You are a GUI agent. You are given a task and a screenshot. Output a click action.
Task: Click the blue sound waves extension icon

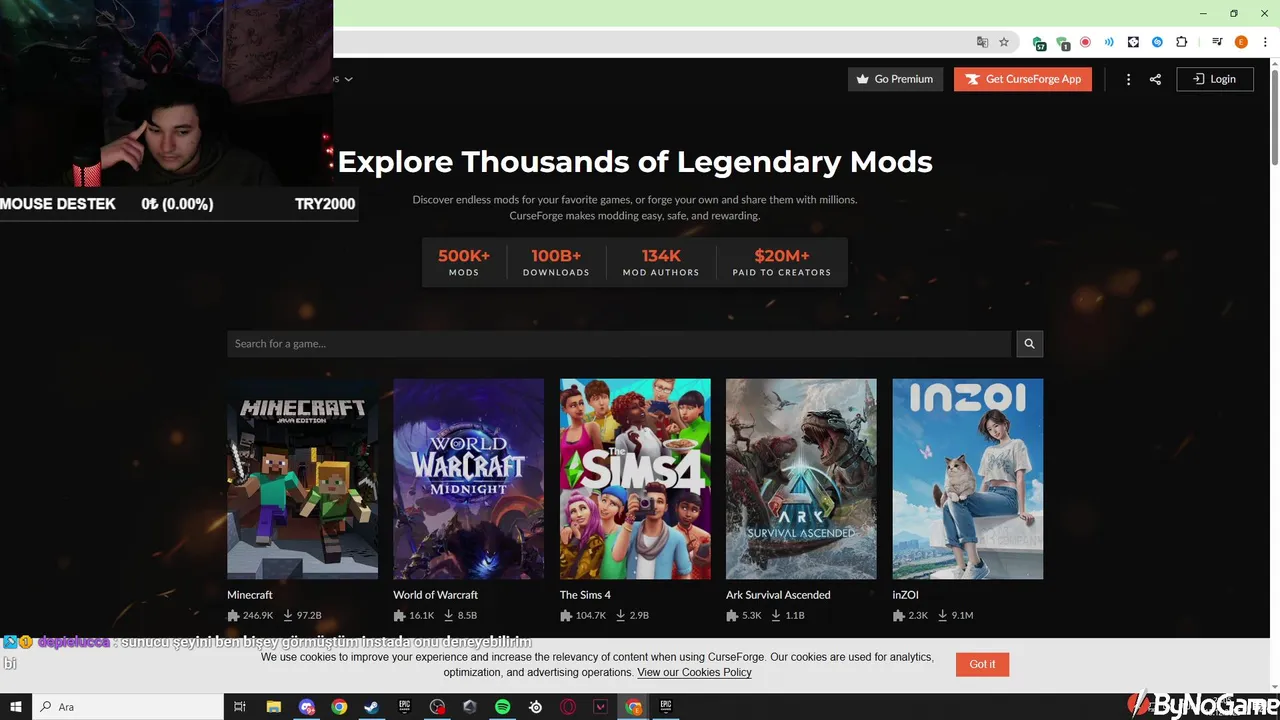click(x=1109, y=42)
